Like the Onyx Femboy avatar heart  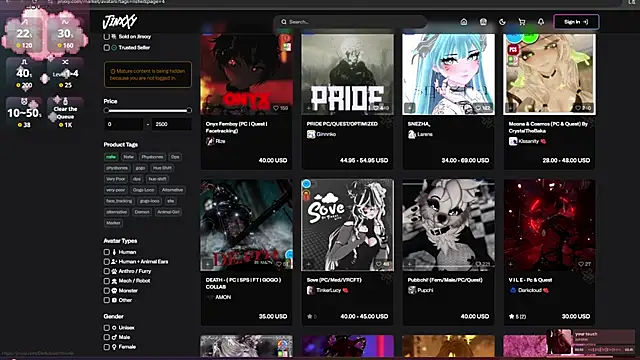(276, 108)
